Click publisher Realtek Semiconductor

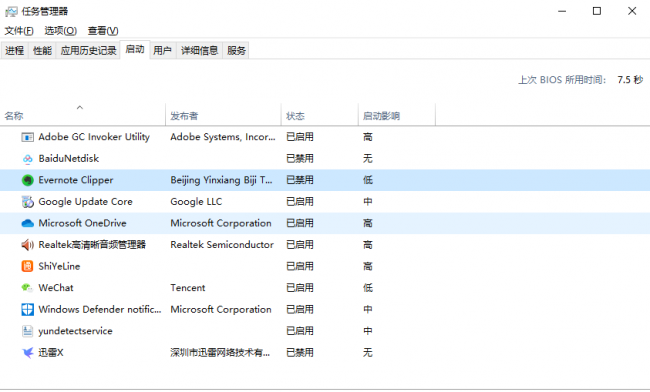(x=222, y=245)
